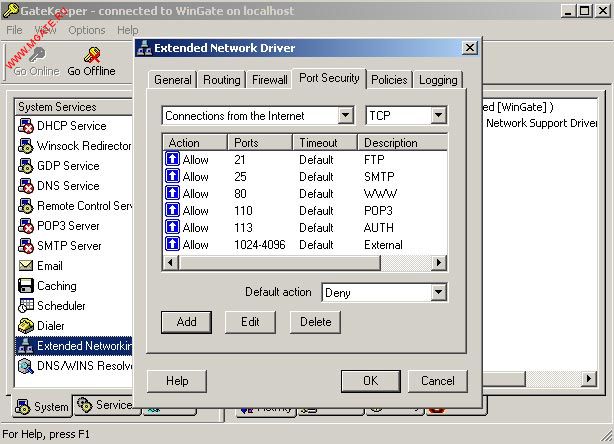The height and width of the screenshot is (444, 614).
Task: Expand the Default action Deny dropdown
Action: [x=438, y=292]
